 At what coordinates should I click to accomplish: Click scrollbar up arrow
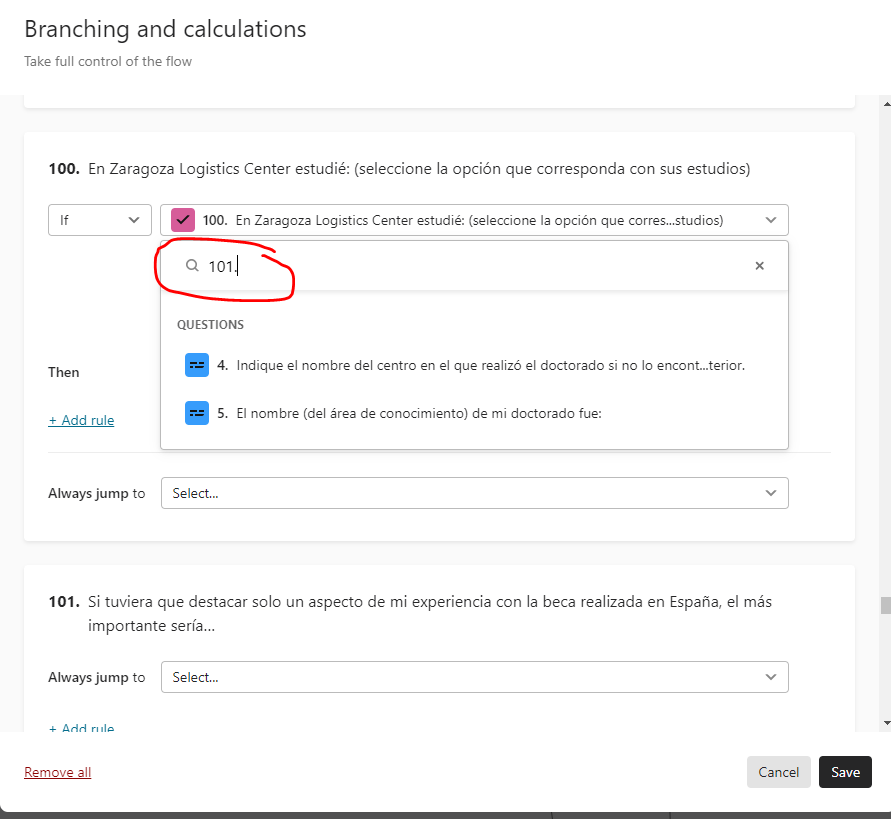(886, 104)
